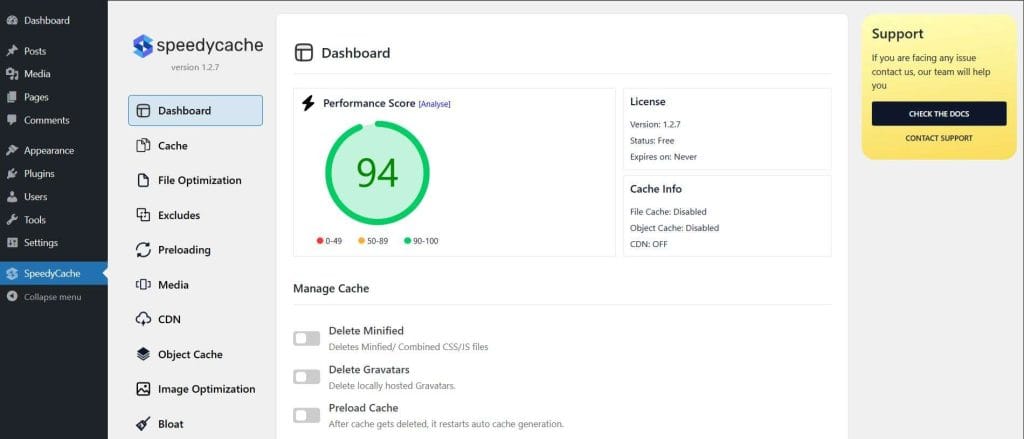Click the Media library icon in admin menu
The width and height of the screenshot is (1024, 439).
[x=12, y=74]
